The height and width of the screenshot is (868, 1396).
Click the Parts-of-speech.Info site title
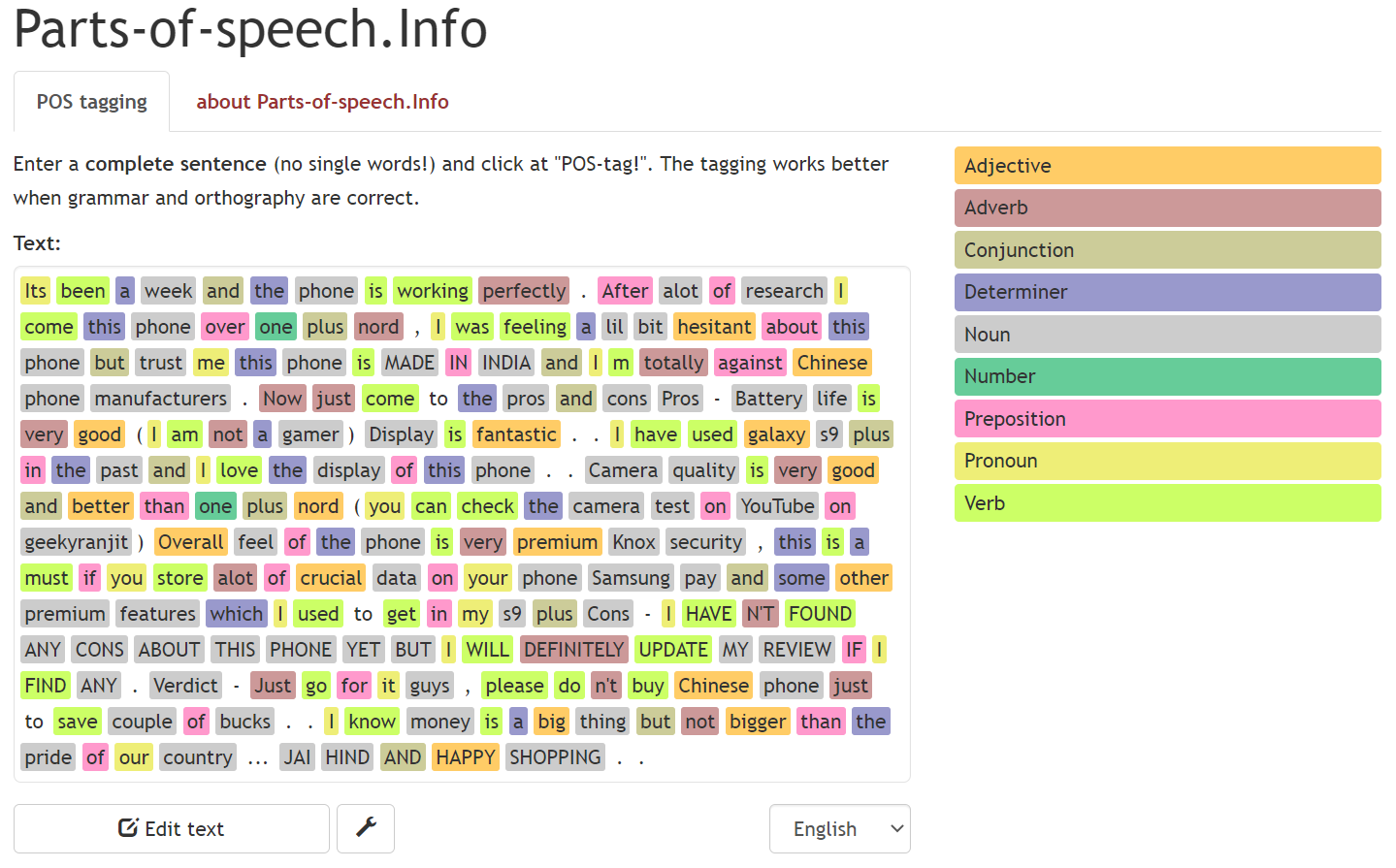[250, 27]
